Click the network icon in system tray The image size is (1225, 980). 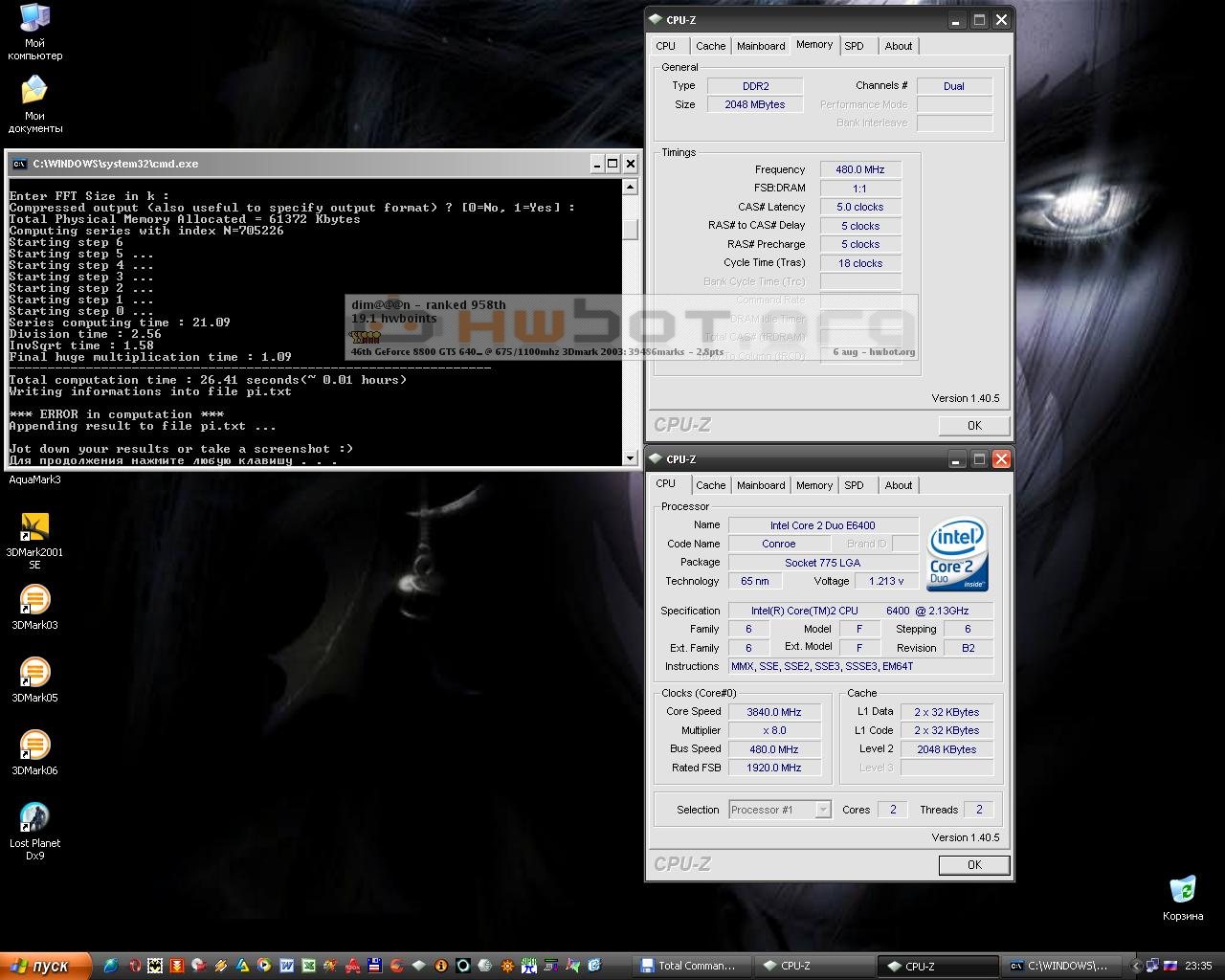[1152, 966]
